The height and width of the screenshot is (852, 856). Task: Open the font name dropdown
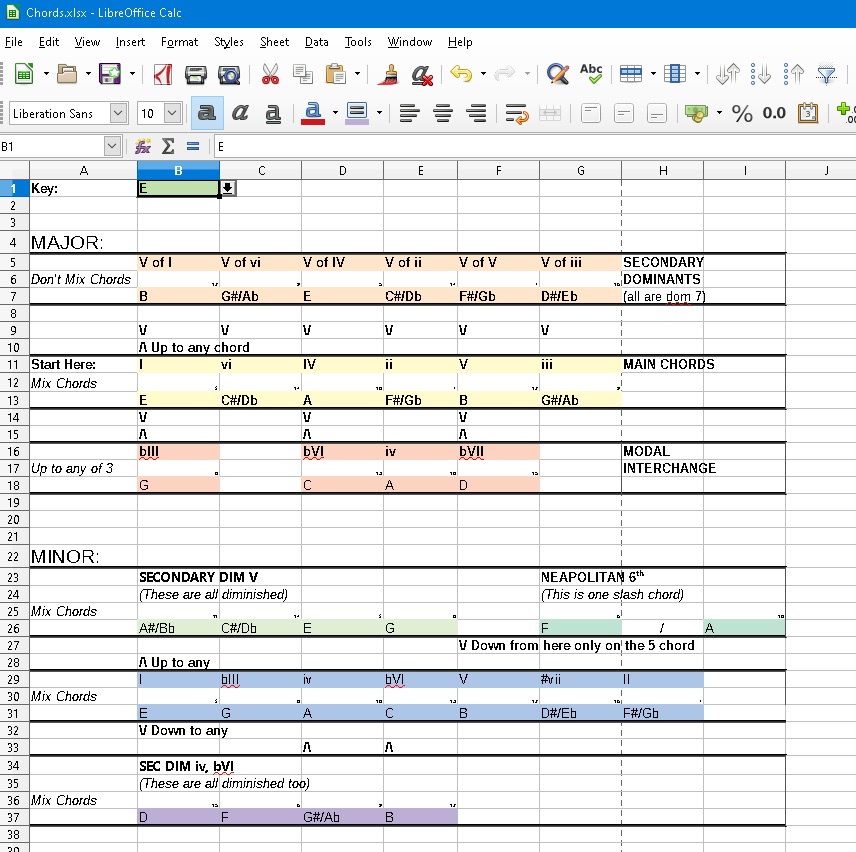(x=119, y=114)
